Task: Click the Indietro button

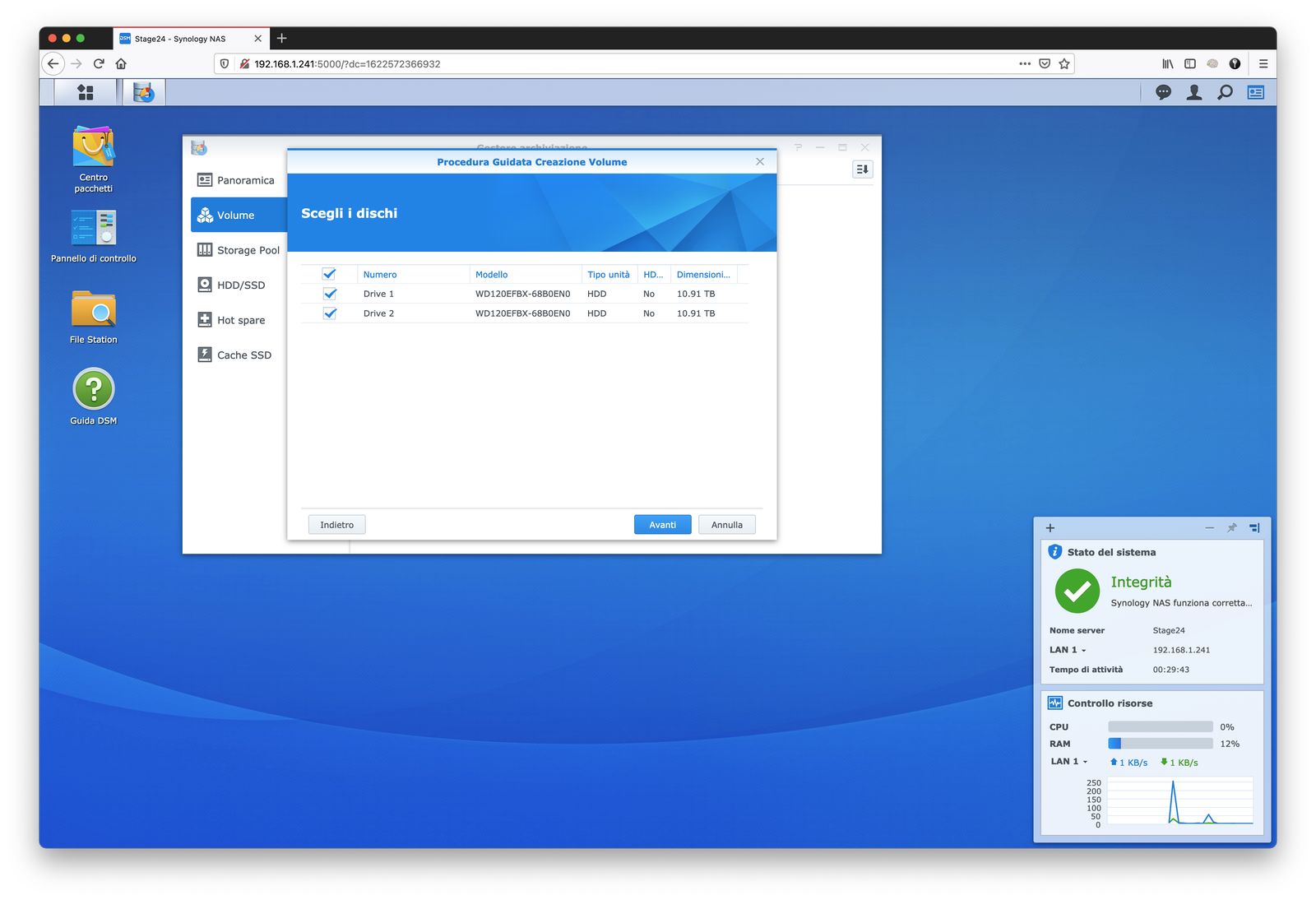Action: pos(337,525)
